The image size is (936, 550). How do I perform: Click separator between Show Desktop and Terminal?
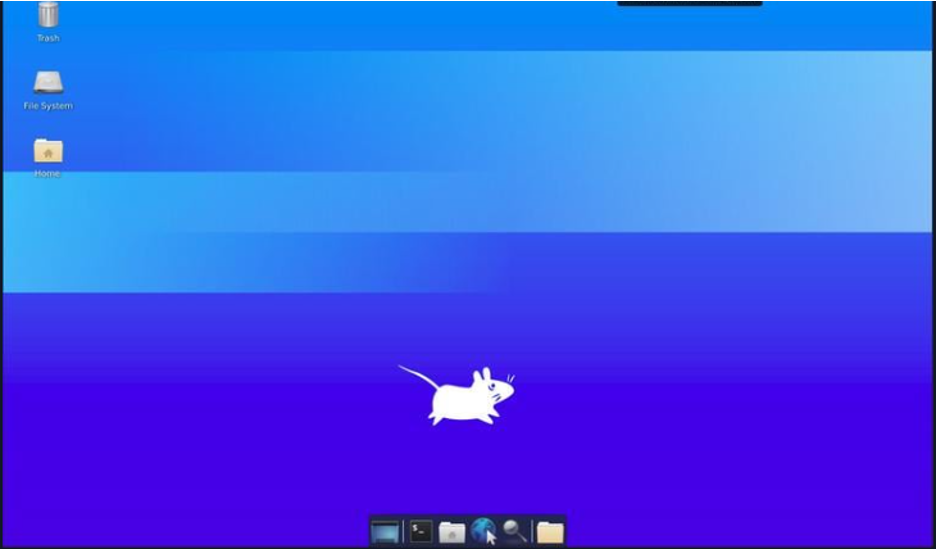[x=403, y=531]
